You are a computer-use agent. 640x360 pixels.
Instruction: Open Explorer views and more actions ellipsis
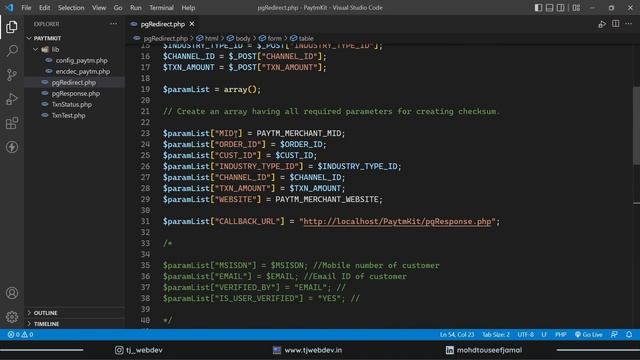(x=113, y=24)
